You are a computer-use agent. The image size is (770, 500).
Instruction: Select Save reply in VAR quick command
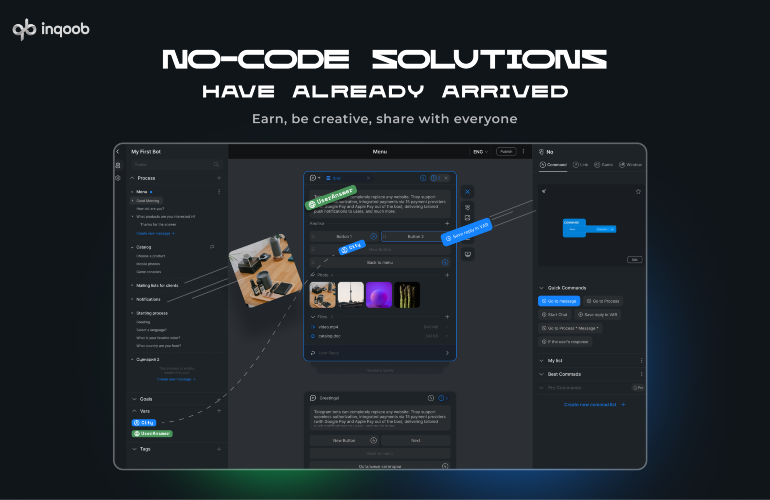coord(598,314)
